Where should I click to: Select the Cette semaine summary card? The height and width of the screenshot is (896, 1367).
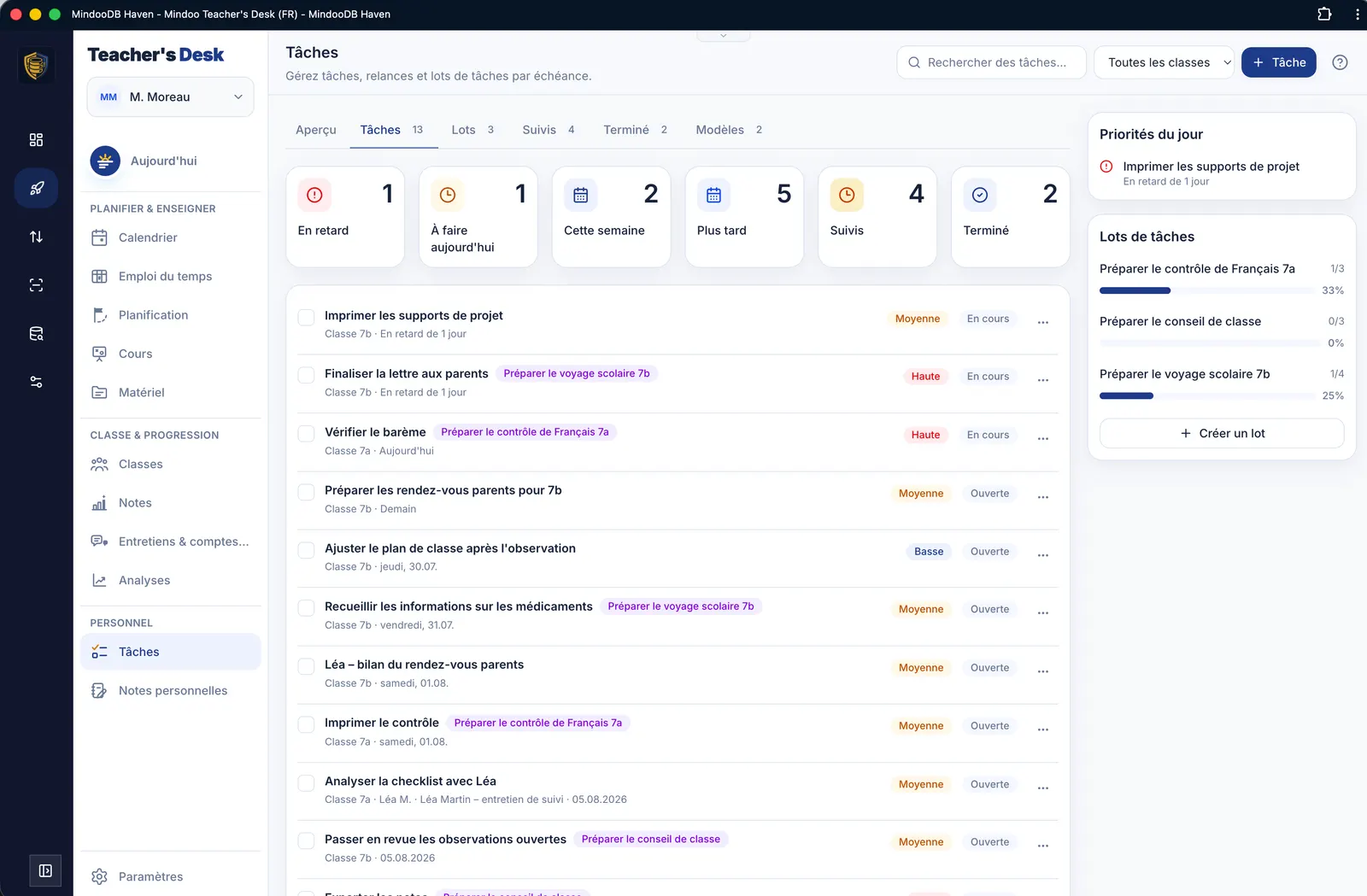(612, 217)
